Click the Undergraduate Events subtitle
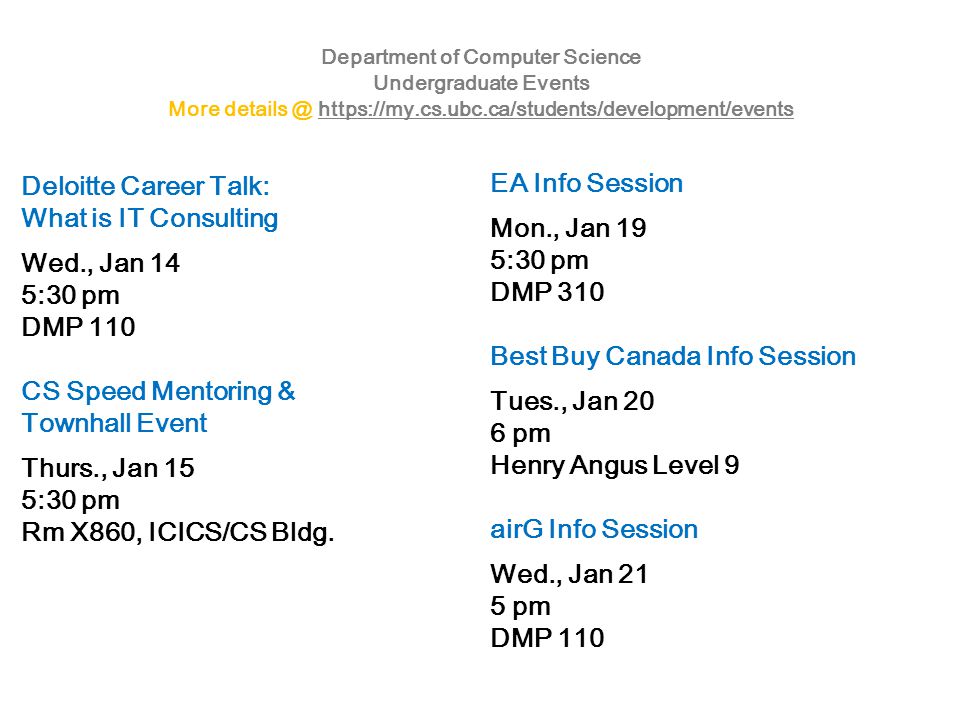The width and height of the screenshot is (960, 720). (x=481, y=83)
